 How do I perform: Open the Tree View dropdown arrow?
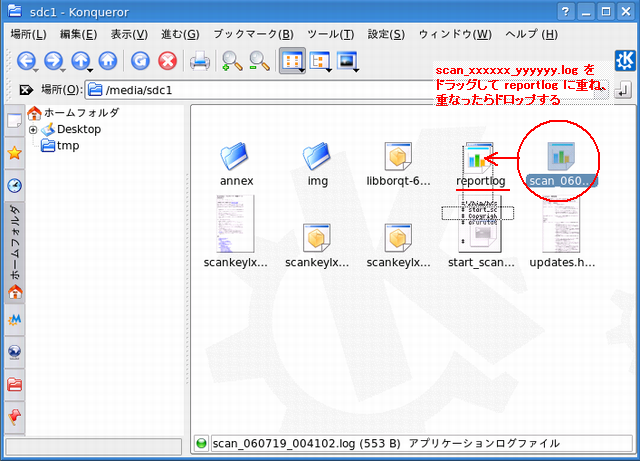[329, 70]
